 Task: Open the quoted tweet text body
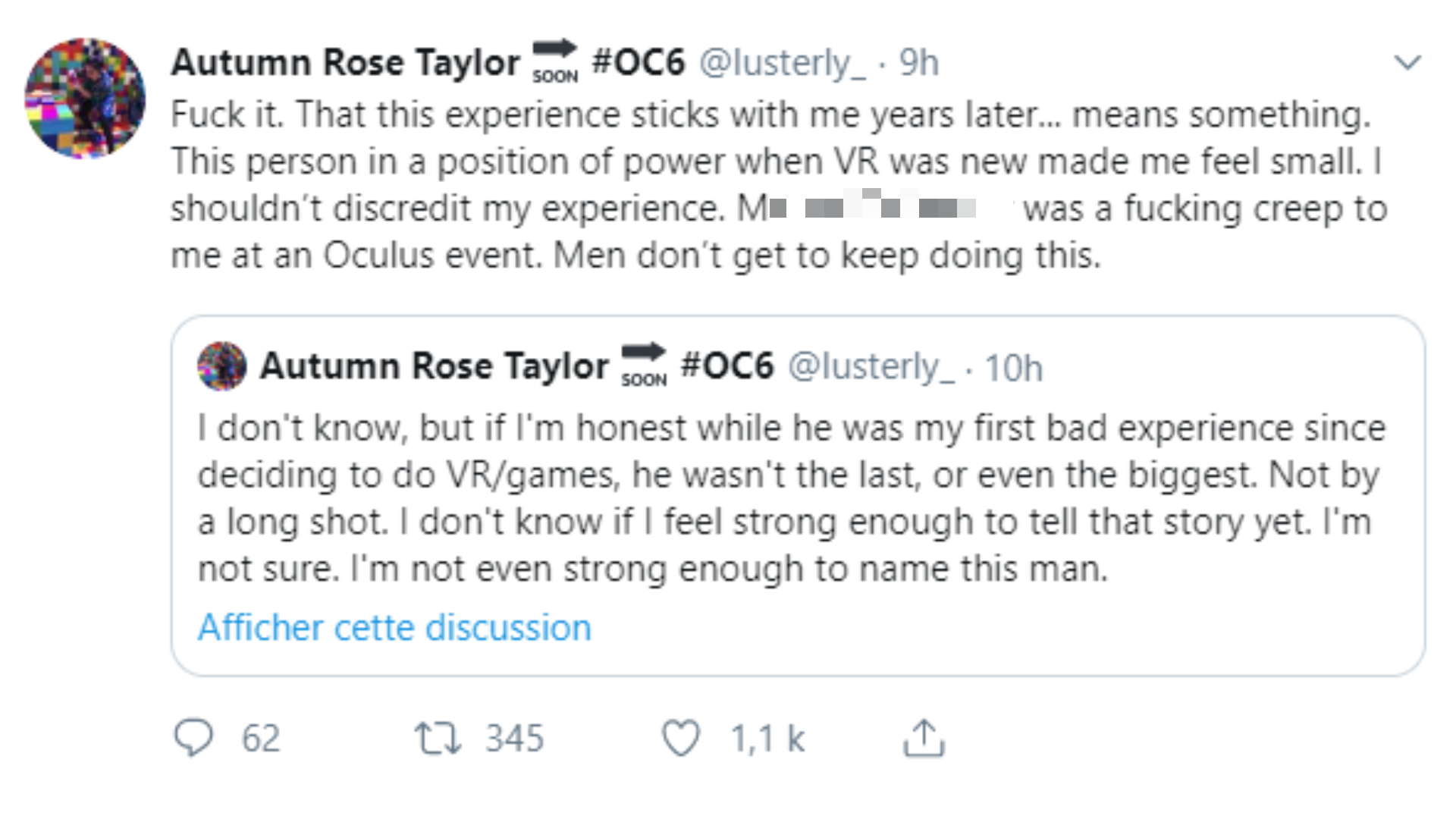[x=792, y=498]
